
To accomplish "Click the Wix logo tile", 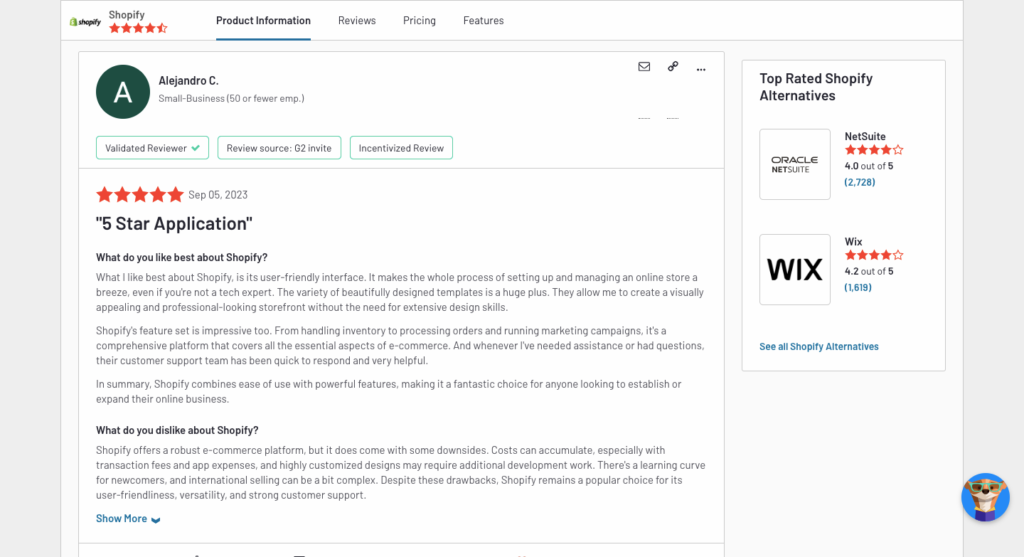I will [x=795, y=270].
